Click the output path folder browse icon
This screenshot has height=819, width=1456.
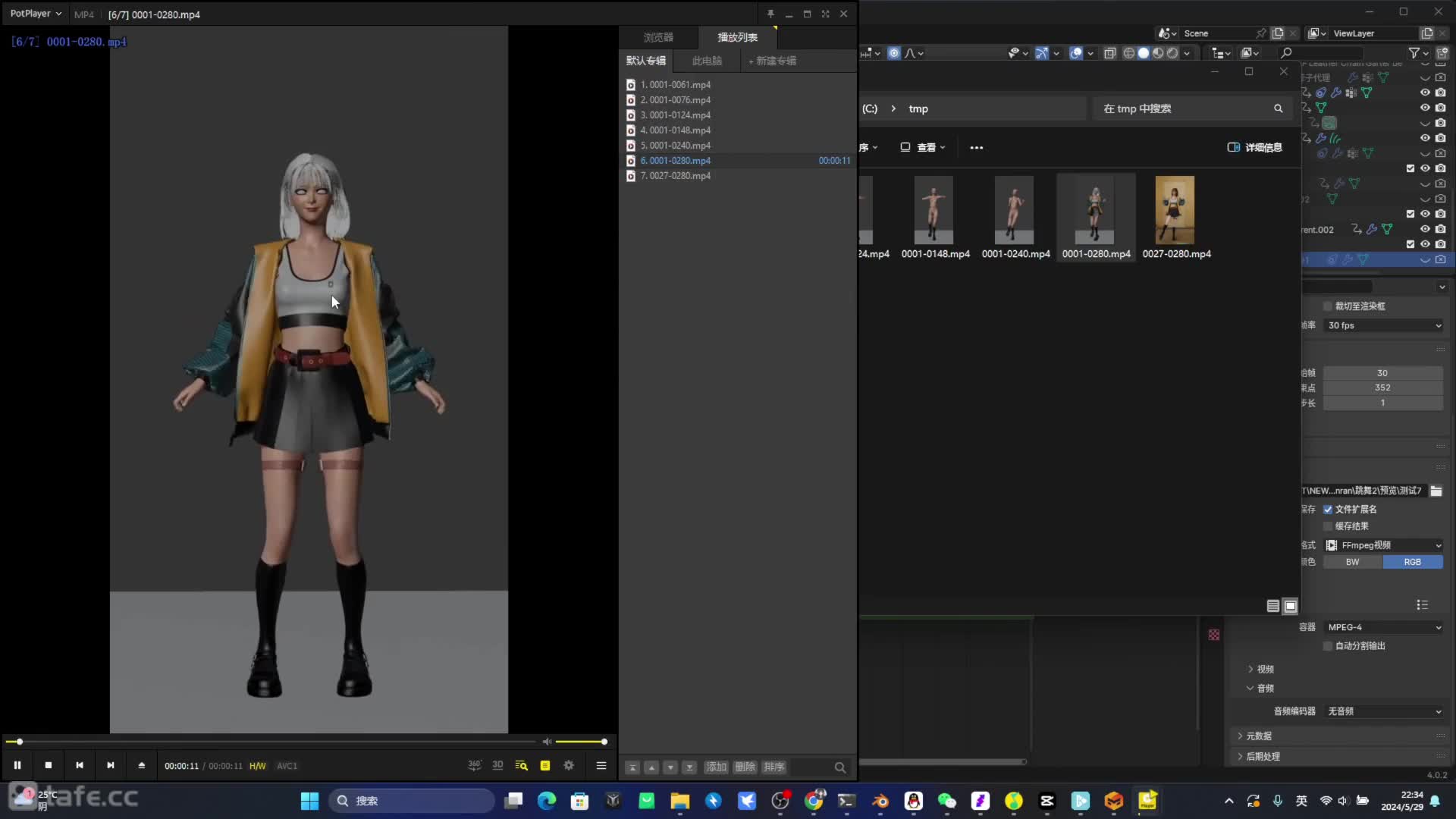tap(1436, 491)
